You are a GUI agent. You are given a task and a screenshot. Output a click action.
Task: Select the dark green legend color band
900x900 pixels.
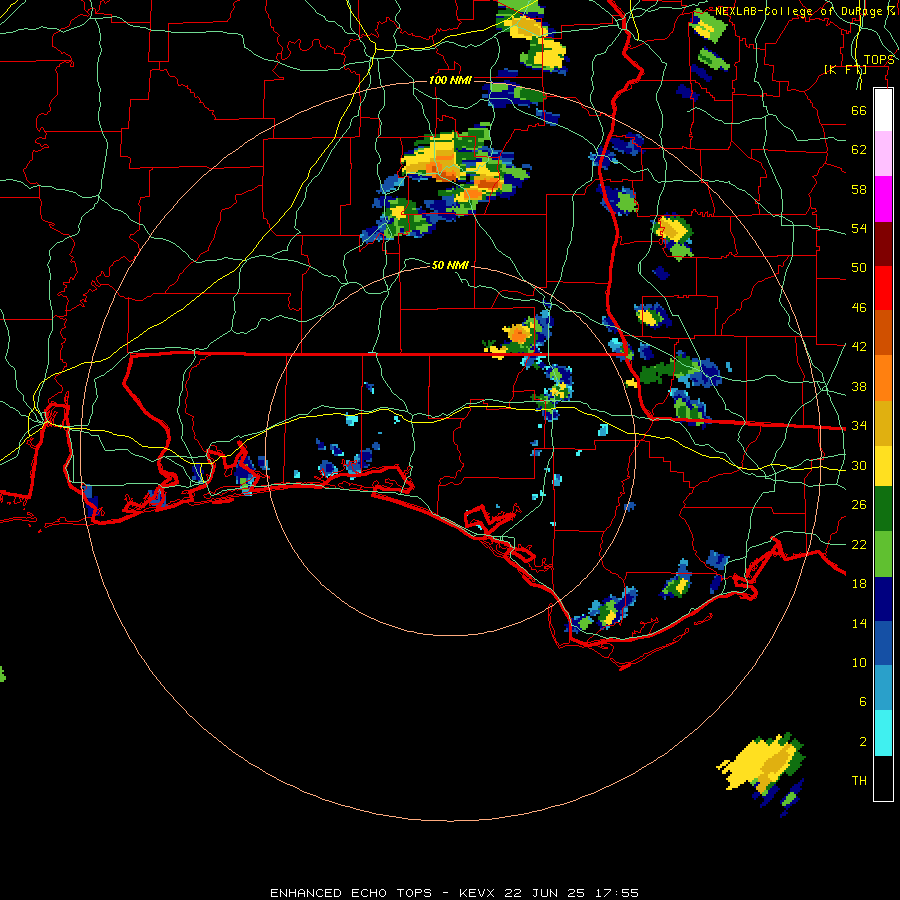(x=883, y=509)
